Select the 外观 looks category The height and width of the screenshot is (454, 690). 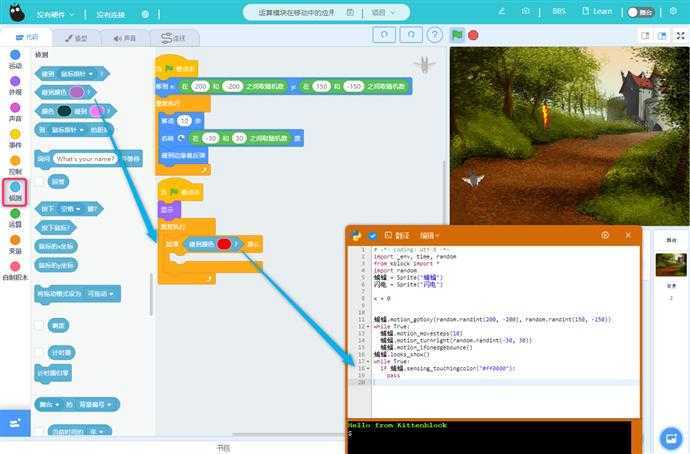15,86
